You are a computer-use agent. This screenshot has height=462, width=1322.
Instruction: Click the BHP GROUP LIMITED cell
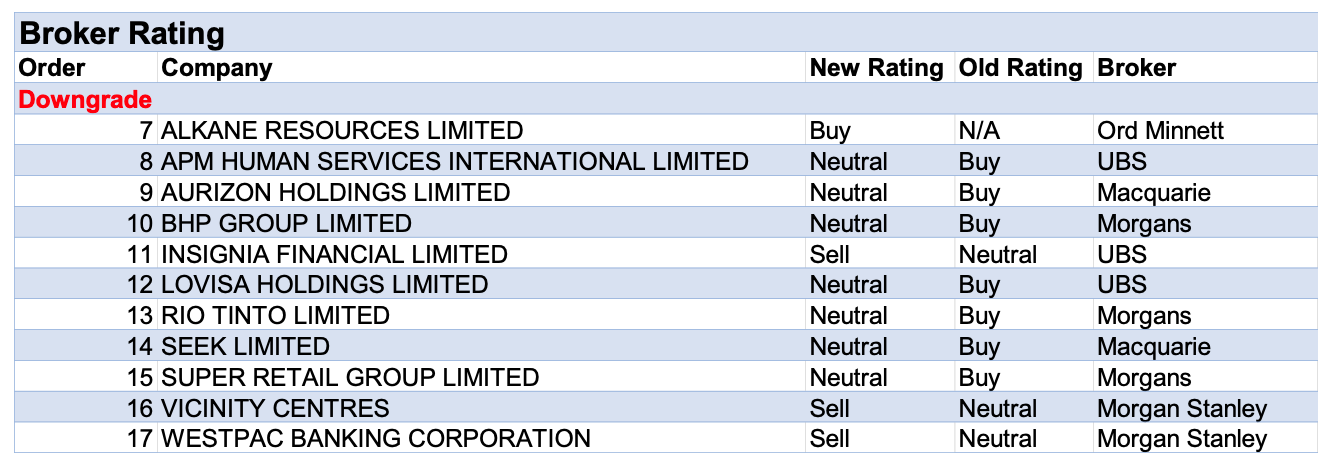[x=286, y=223]
